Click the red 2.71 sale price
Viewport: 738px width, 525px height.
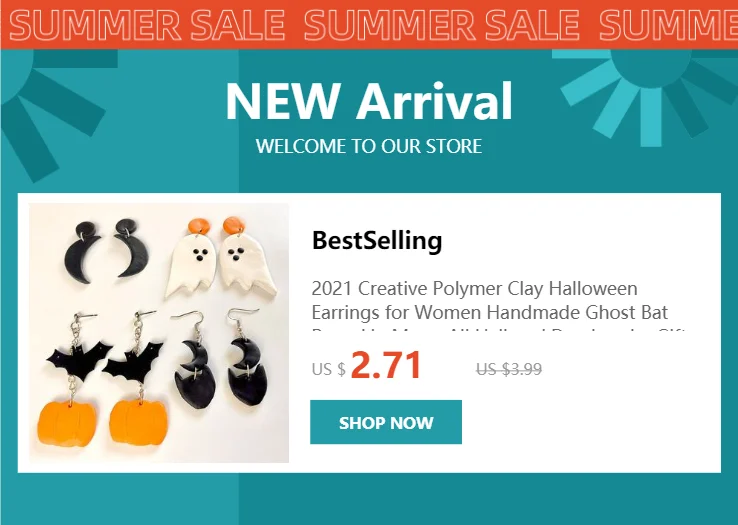point(385,365)
